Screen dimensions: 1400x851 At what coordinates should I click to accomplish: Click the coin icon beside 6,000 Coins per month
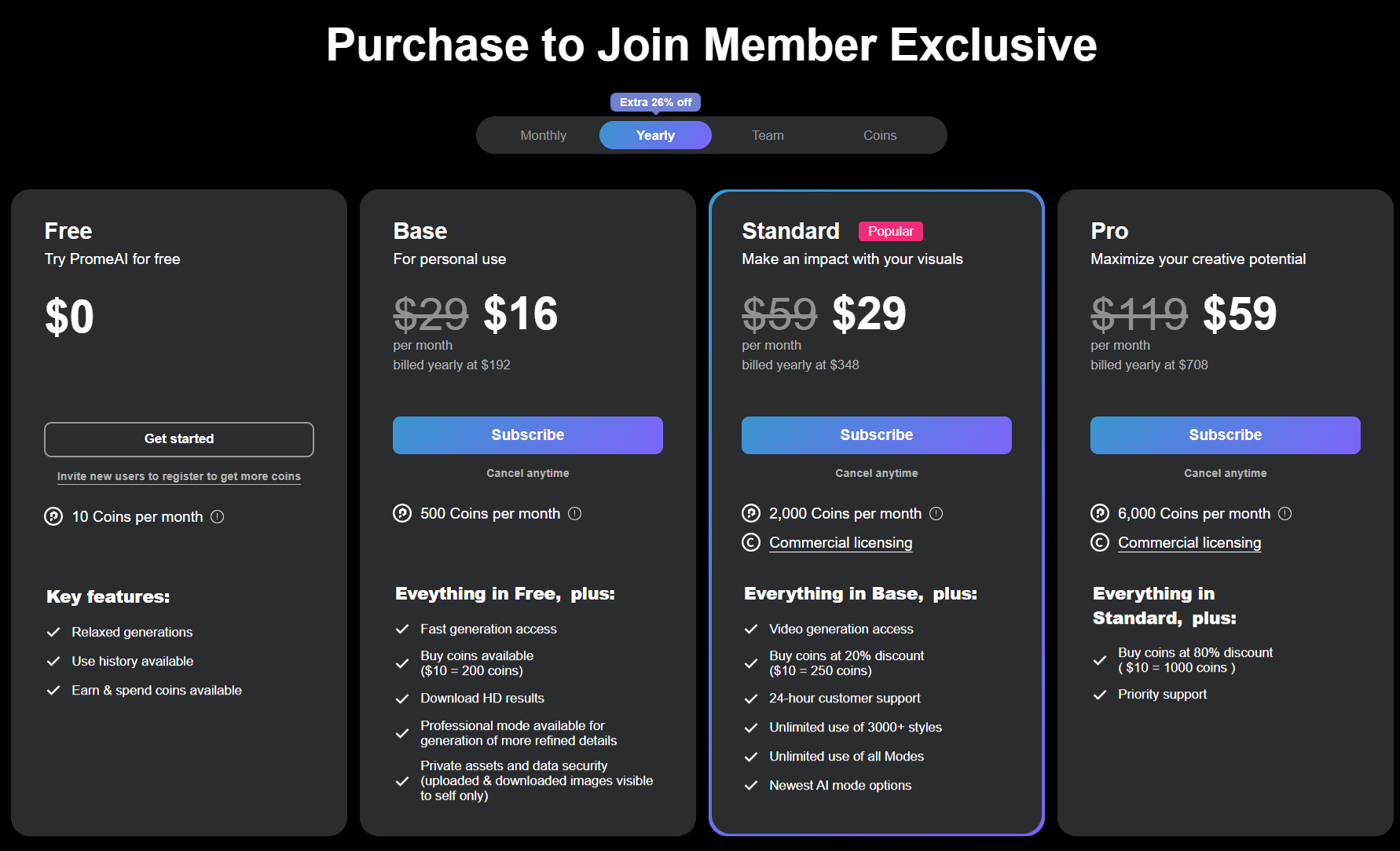pyautogui.click(x=1099, y=513)
